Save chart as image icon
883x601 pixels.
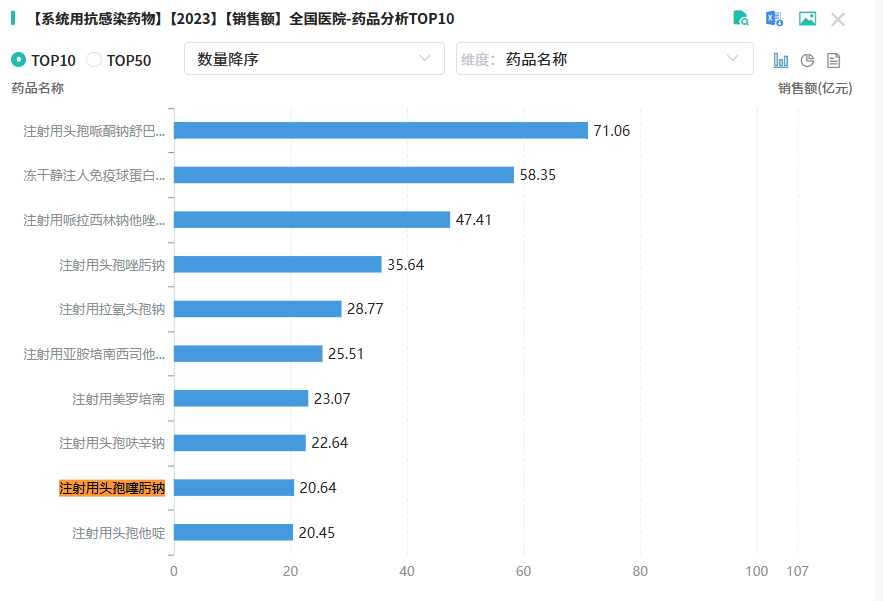click(x=808, y=19)
